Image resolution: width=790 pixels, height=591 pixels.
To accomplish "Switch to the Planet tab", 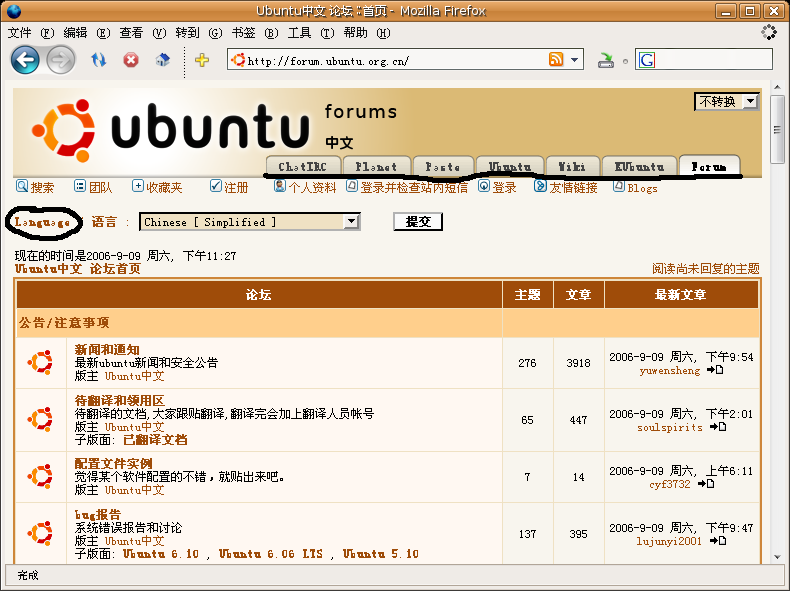I will pyautogui.click(x=376, y=166).
